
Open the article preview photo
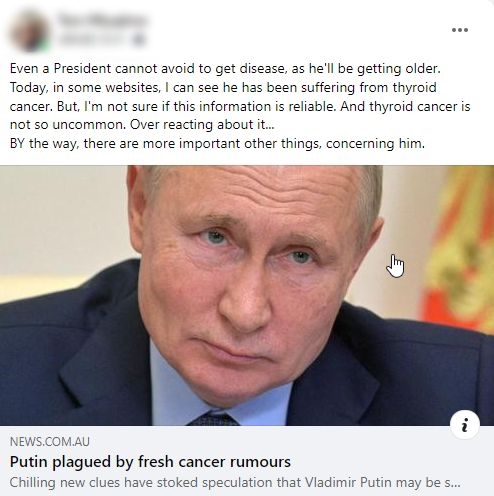pos(247,295)
